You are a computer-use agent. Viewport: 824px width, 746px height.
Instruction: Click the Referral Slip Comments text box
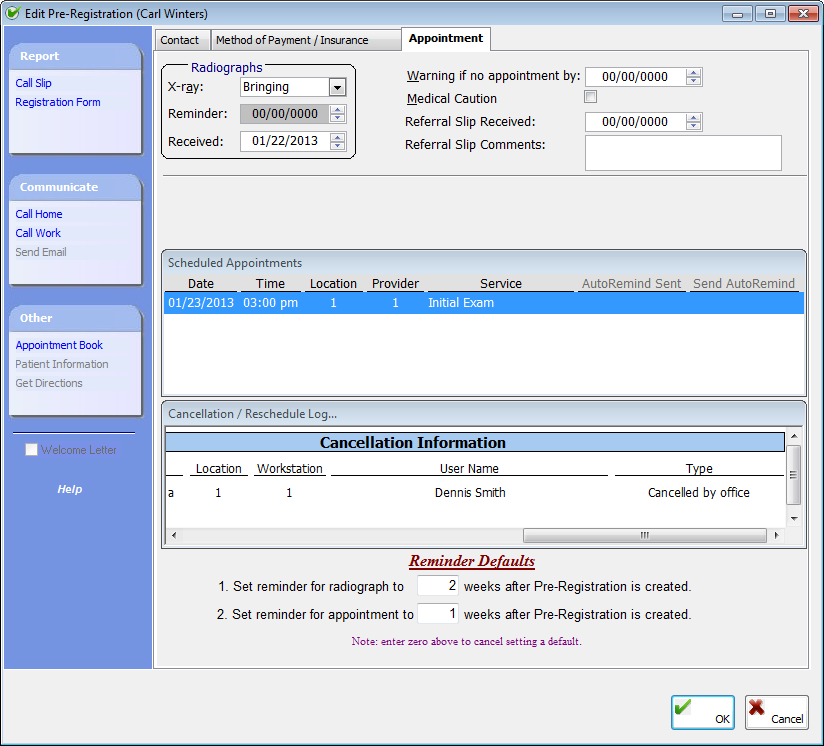[682, 153]
